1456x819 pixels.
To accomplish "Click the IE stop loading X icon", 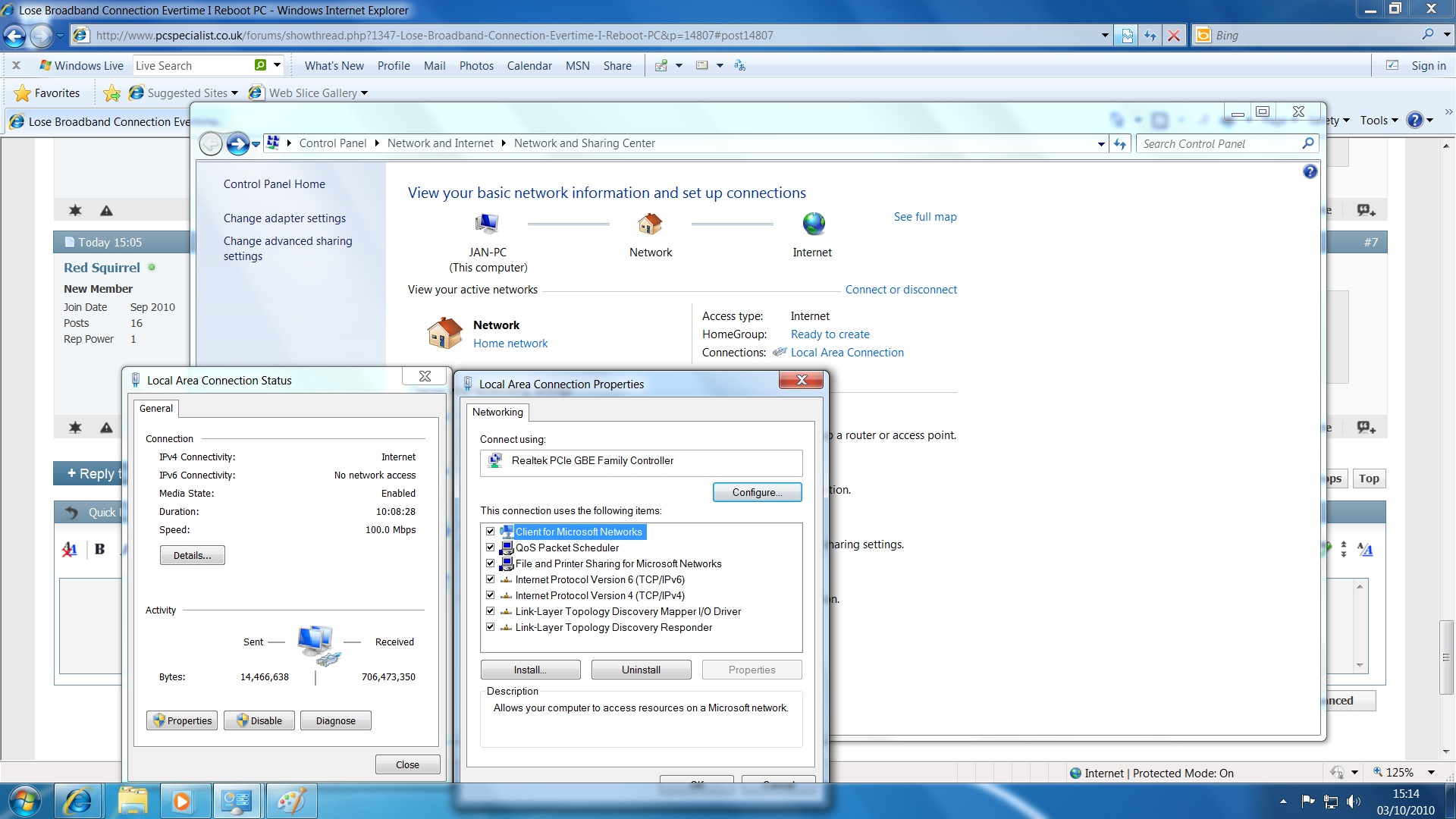I will pos(1173,36).
